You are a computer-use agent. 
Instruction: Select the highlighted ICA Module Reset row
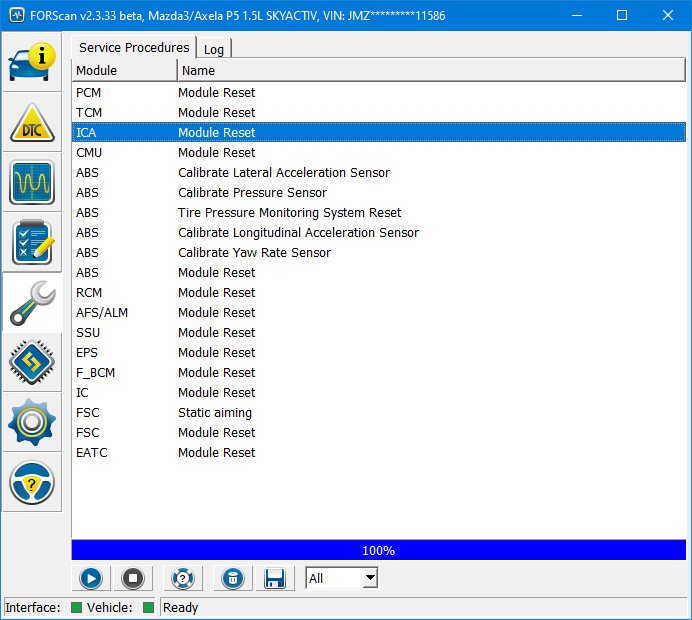(379, 132)
